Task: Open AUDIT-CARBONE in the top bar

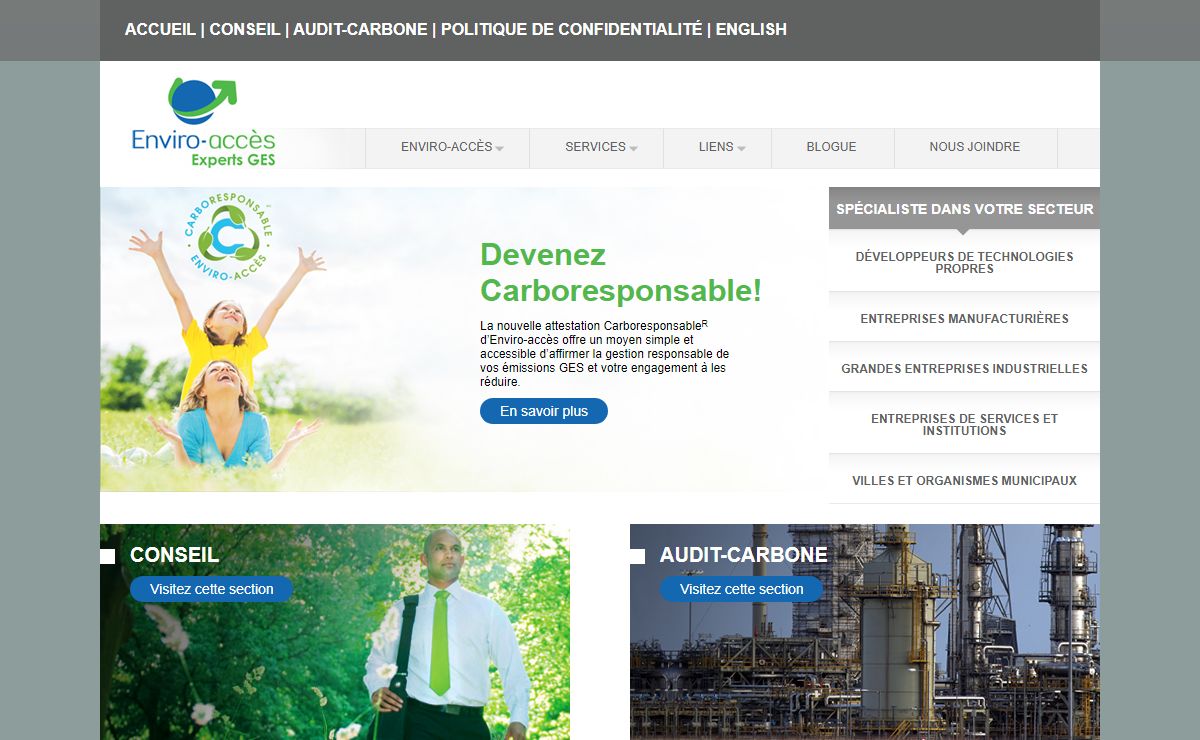Action: [361, 29]
